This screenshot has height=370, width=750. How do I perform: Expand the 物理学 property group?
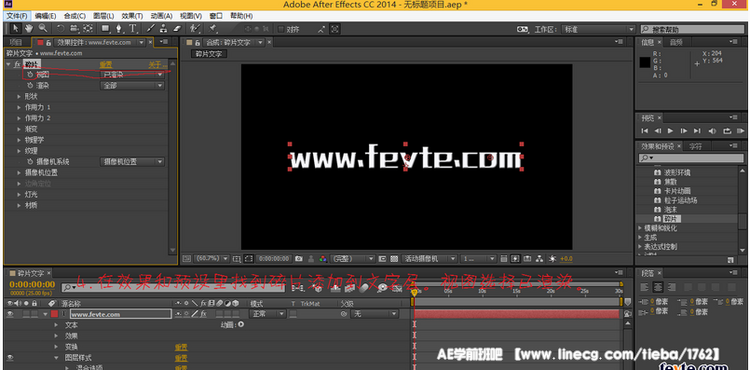point(19,140)
